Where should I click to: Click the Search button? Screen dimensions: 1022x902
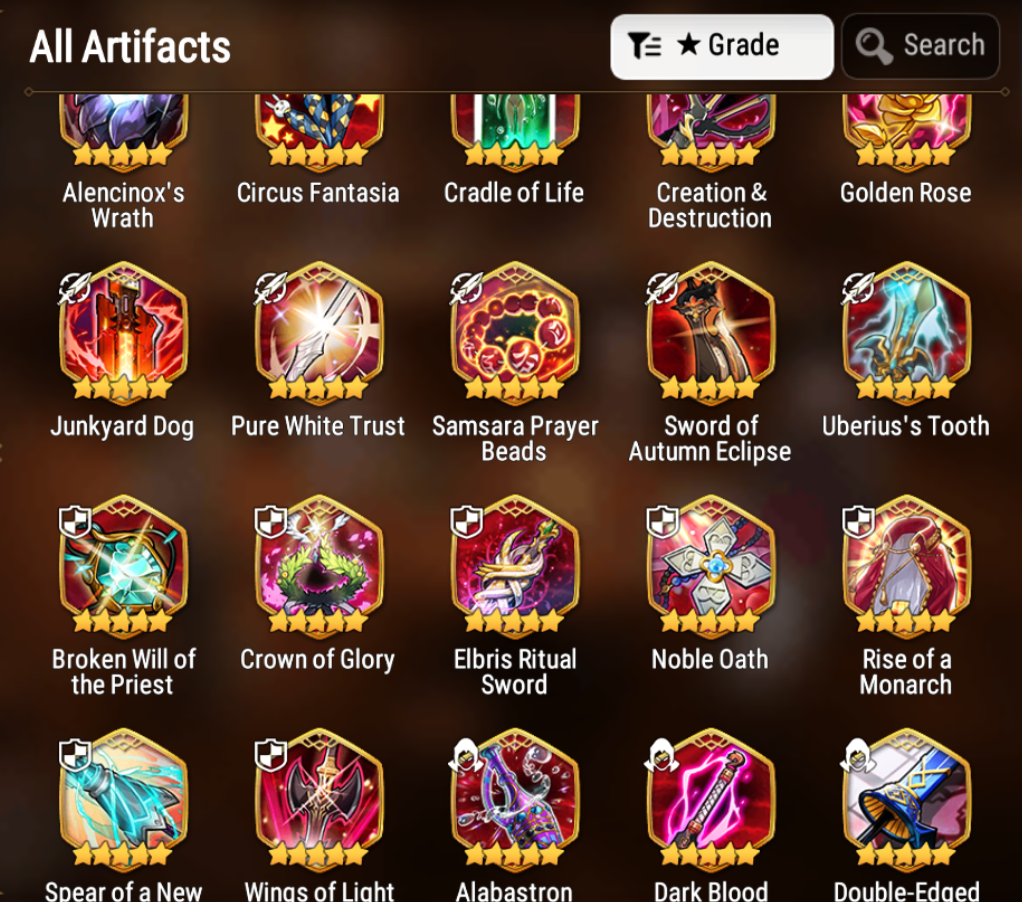(x=920, y=46)
